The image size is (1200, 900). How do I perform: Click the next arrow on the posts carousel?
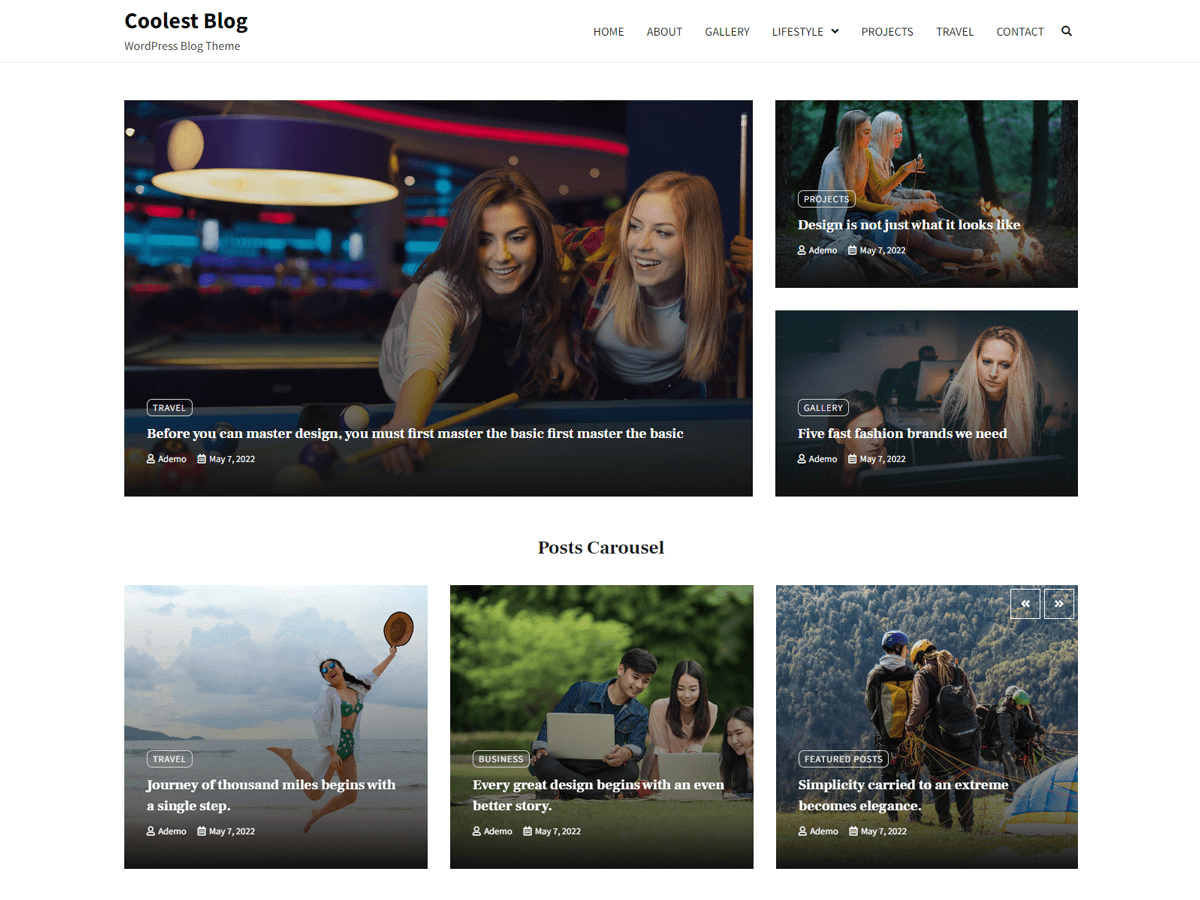pos(1058,603)
